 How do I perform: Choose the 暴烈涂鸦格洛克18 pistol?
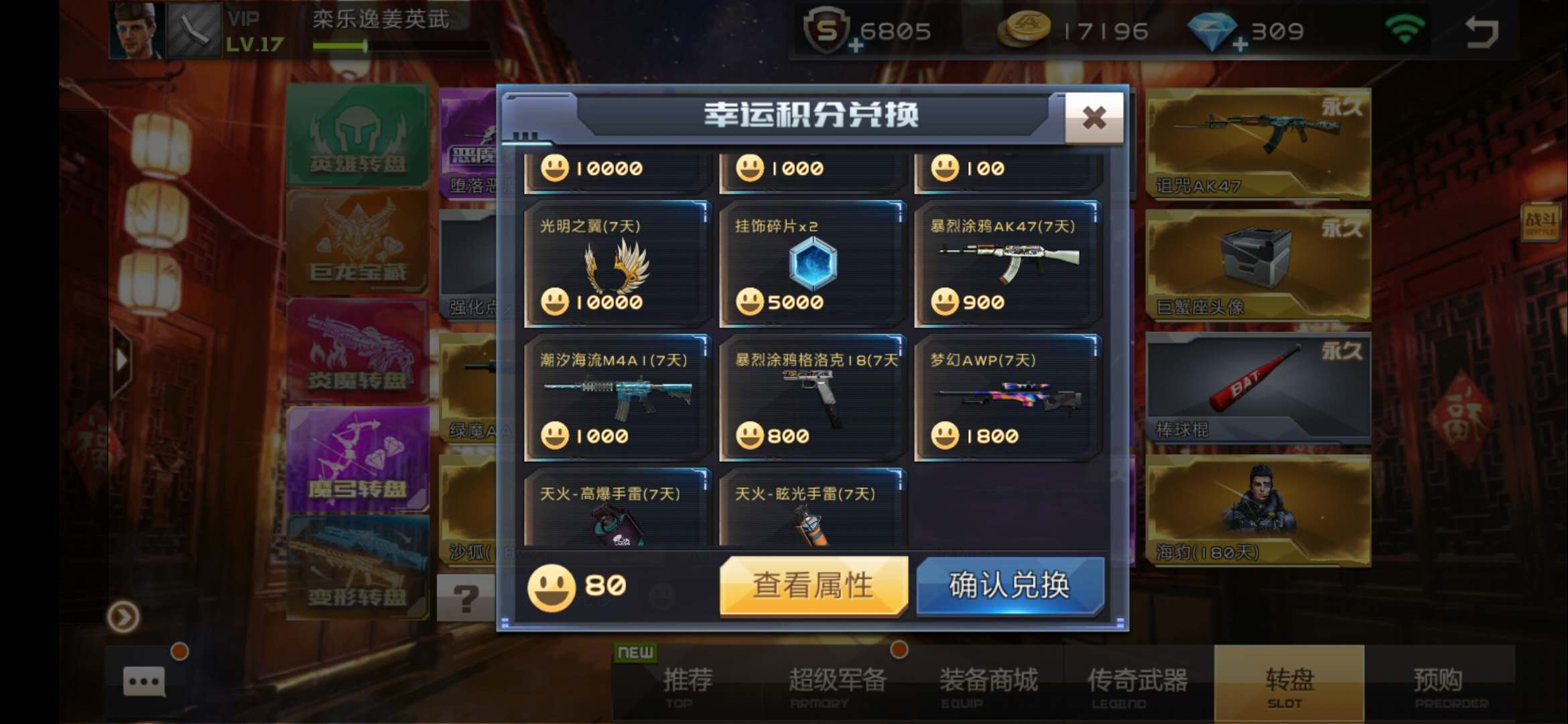[x=812, y=398]
